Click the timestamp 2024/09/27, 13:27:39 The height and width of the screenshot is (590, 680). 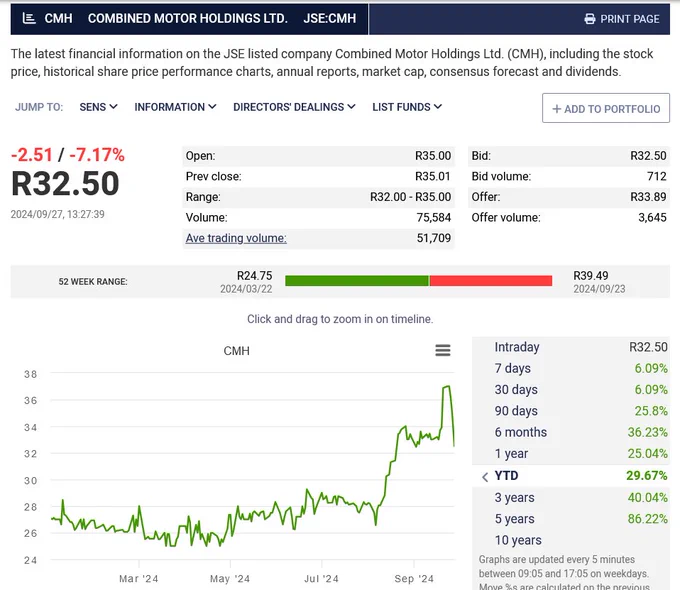(58, 214)
